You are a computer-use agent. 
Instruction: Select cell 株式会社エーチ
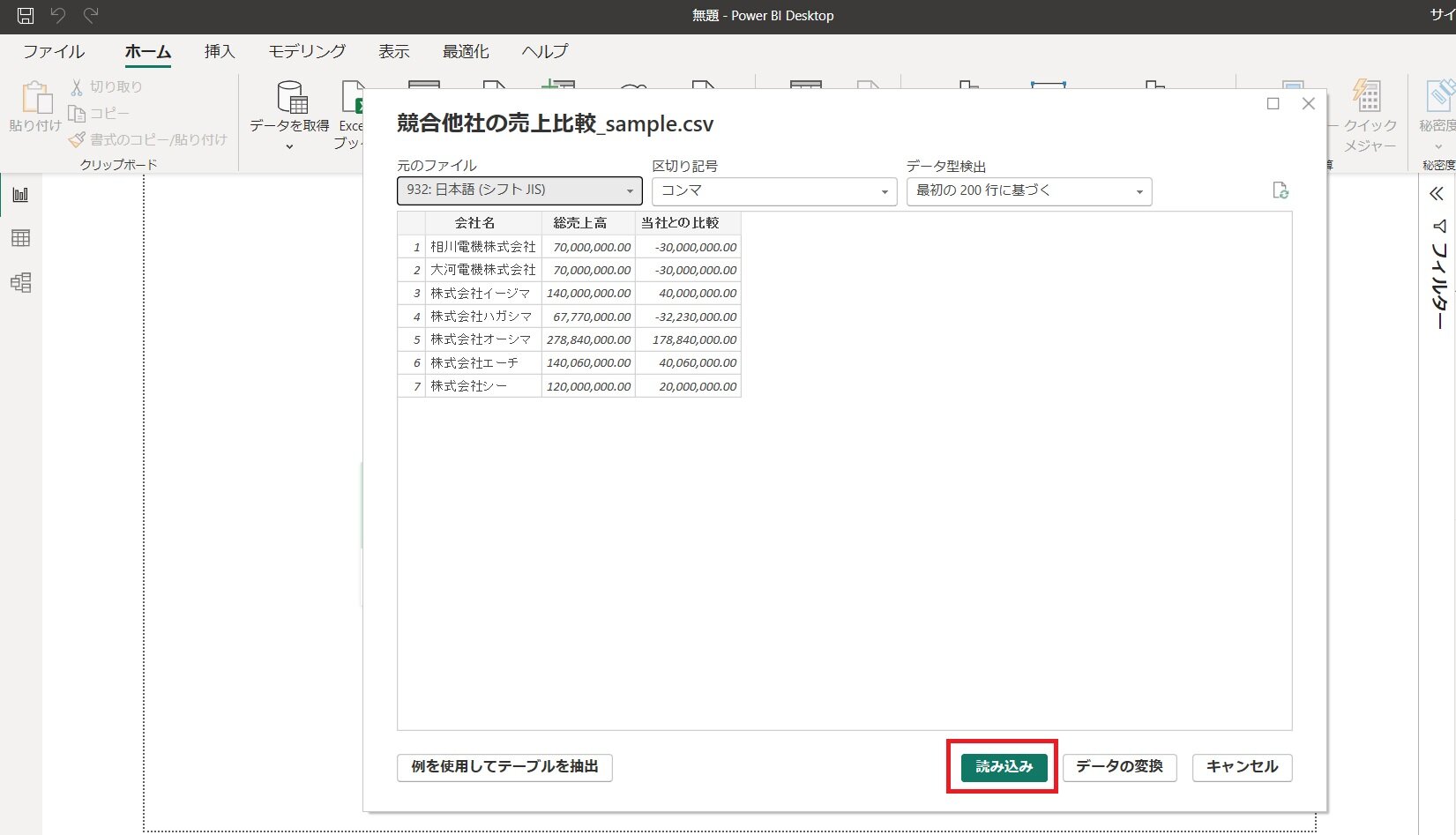click(483, 362)
